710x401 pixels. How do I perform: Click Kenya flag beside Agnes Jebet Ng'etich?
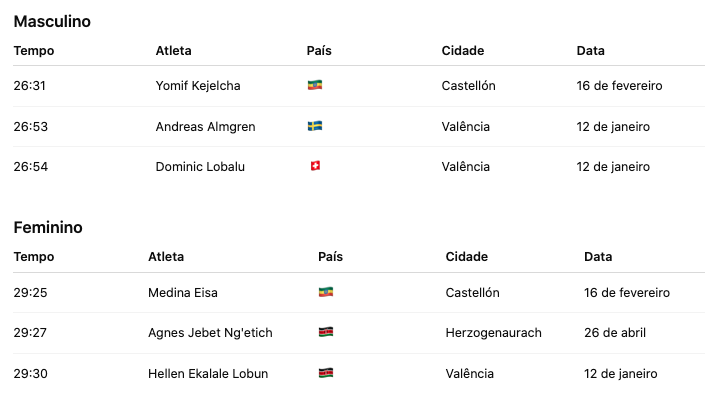click(x=325, y=333)
